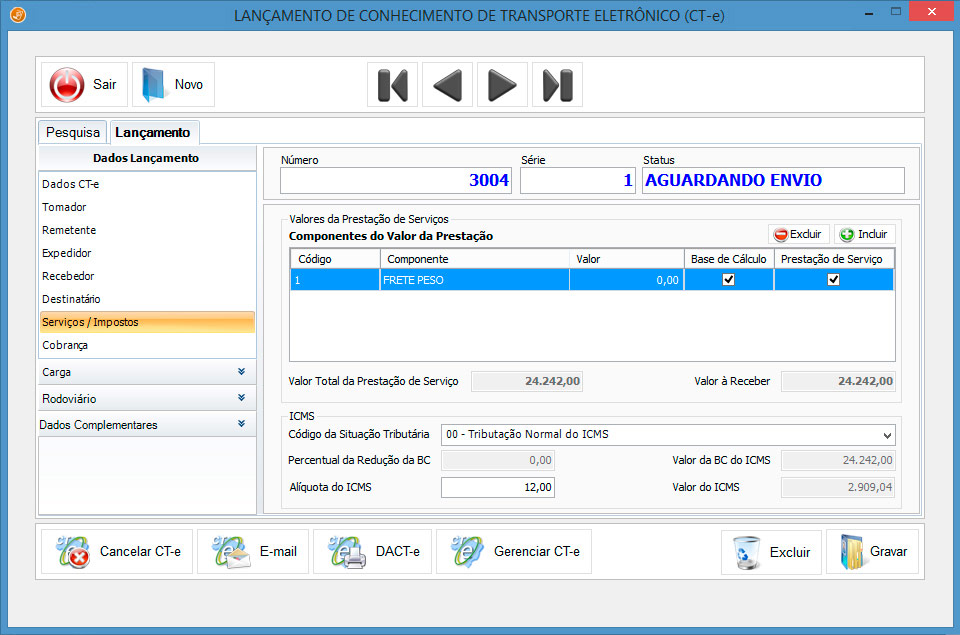
Task: Select Remetente in the side list
Action: (x=147, y=230)
